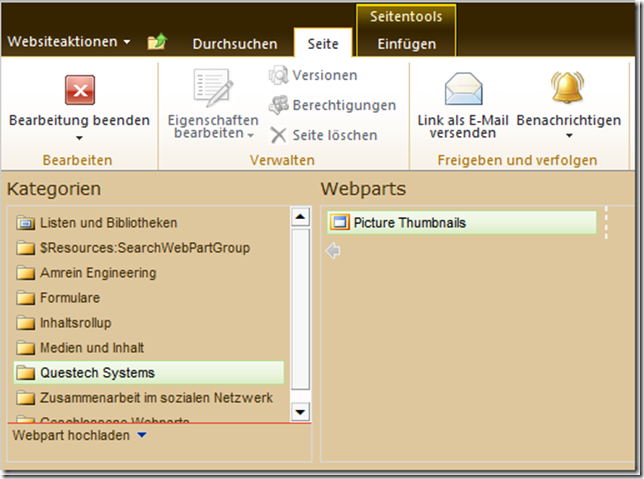The width and height of the screenshot is (644, 479).
Task: Click the Seitentools tab group header
Action: click(x=406, y=16)
